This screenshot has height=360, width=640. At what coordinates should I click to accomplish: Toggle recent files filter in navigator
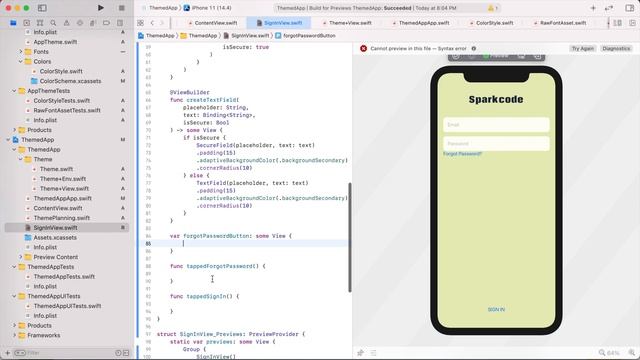[x=118, y=353]
